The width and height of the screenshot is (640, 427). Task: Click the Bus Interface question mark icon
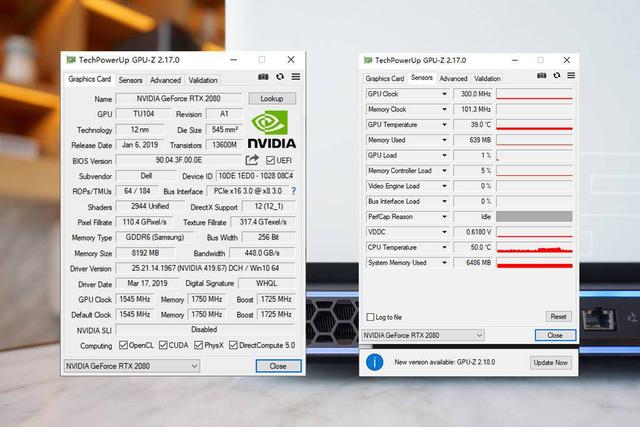(x=293, y=191)
